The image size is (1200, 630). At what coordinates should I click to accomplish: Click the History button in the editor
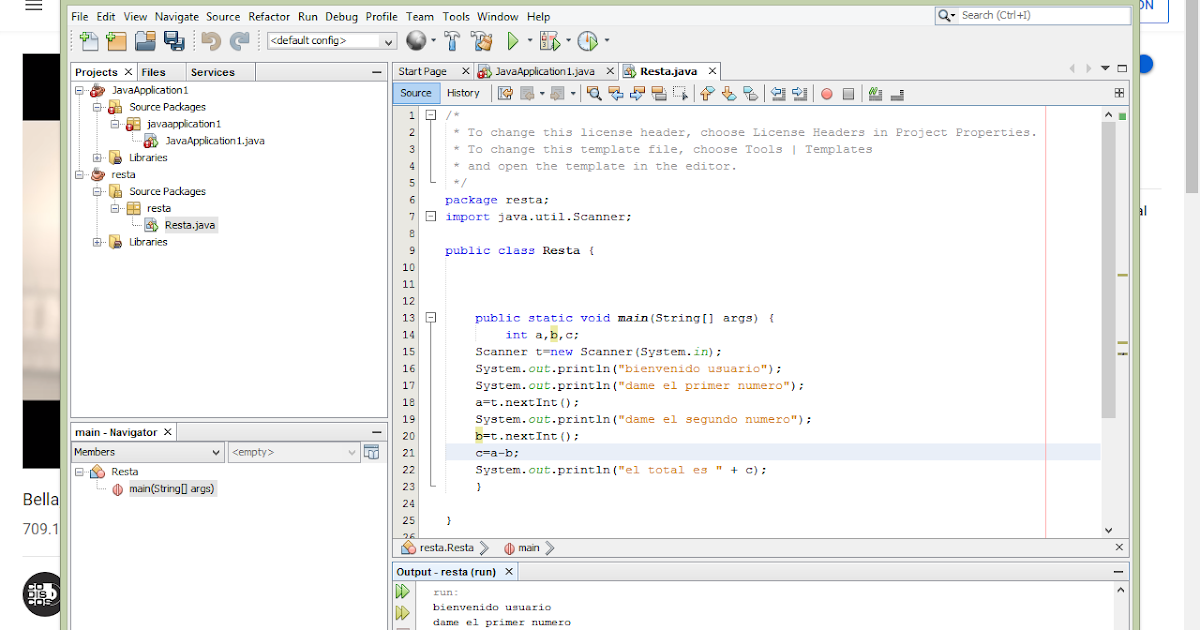465,93
